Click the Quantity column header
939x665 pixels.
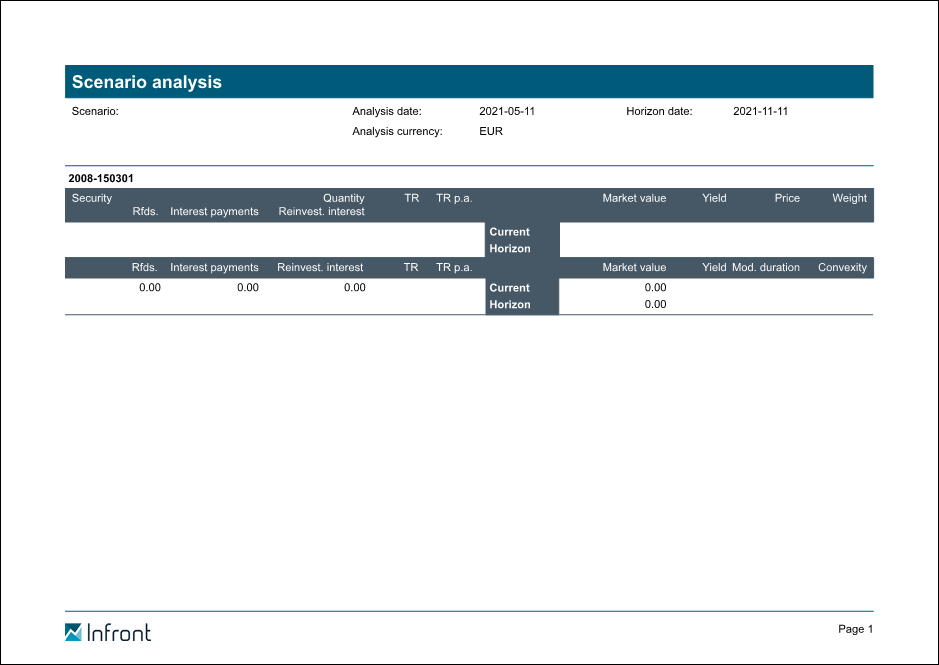tap(343, 198)
